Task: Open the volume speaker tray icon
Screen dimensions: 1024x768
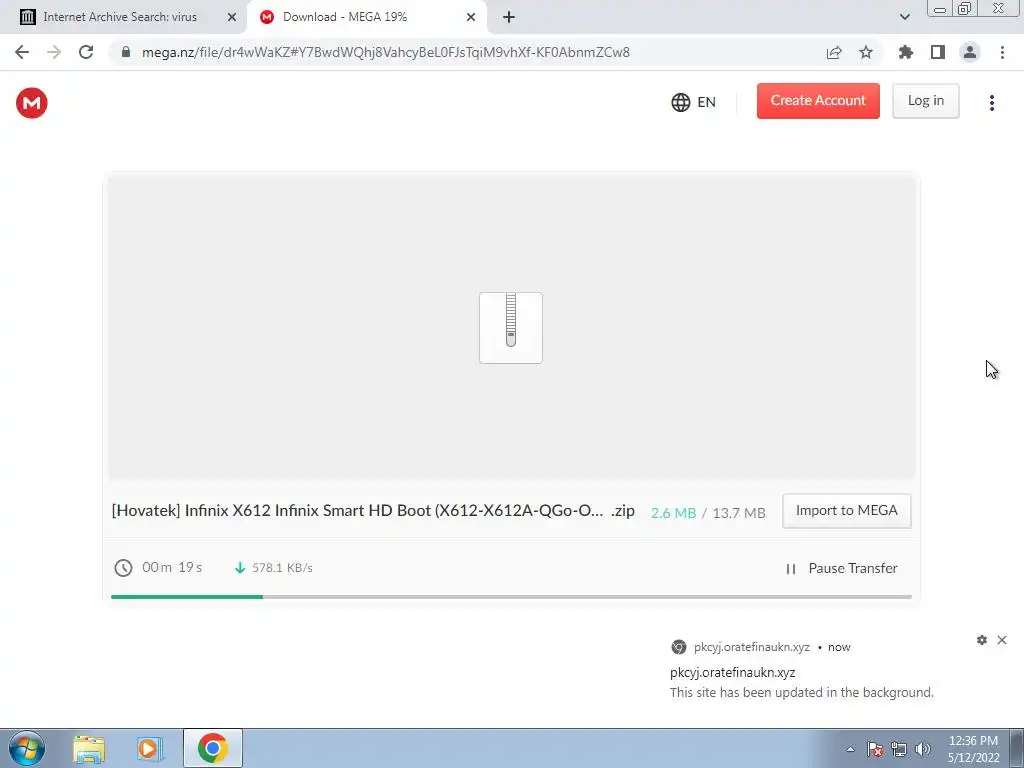Action: (x=923, y=750)
